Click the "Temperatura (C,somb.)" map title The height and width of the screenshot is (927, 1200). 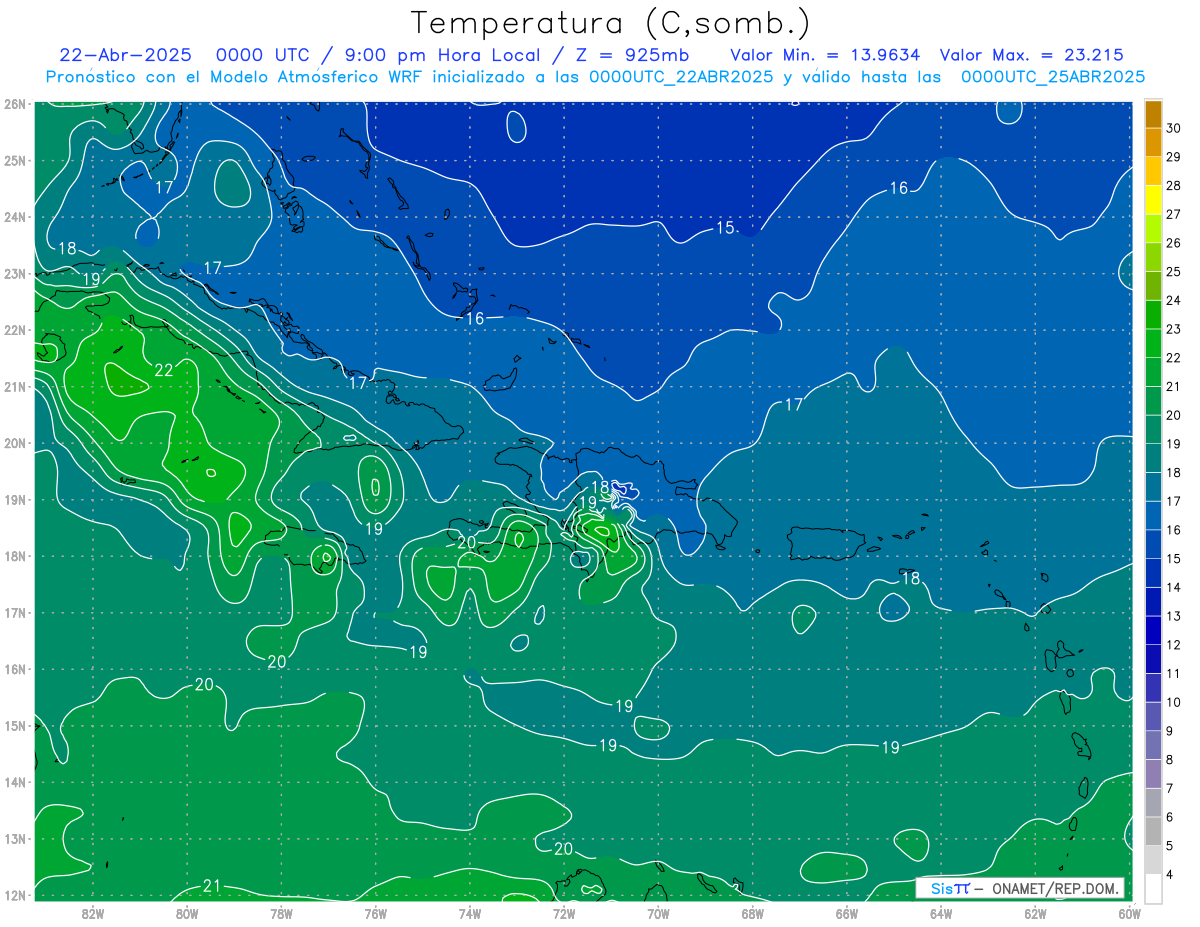[611, 23]
